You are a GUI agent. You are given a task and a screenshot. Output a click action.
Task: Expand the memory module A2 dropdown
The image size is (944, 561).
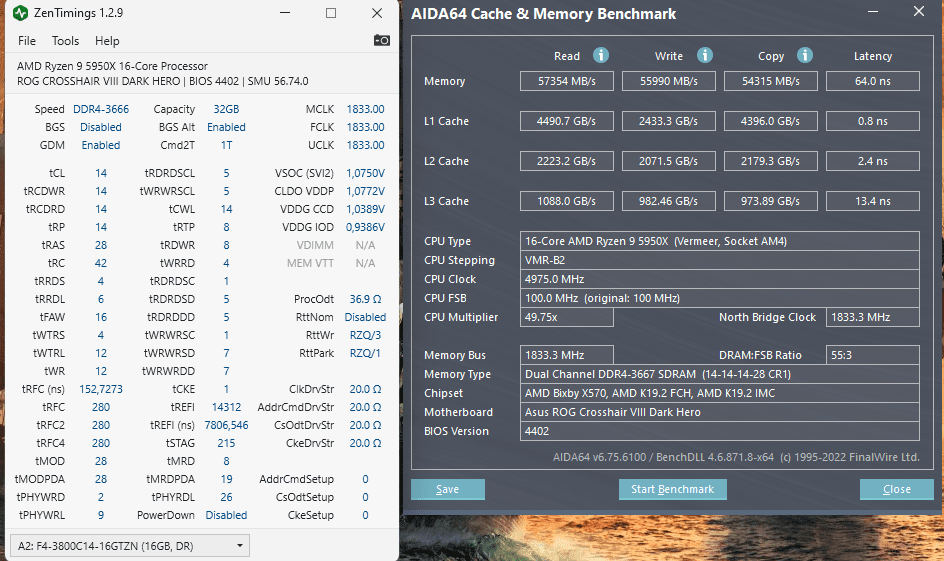coord(130,546)
